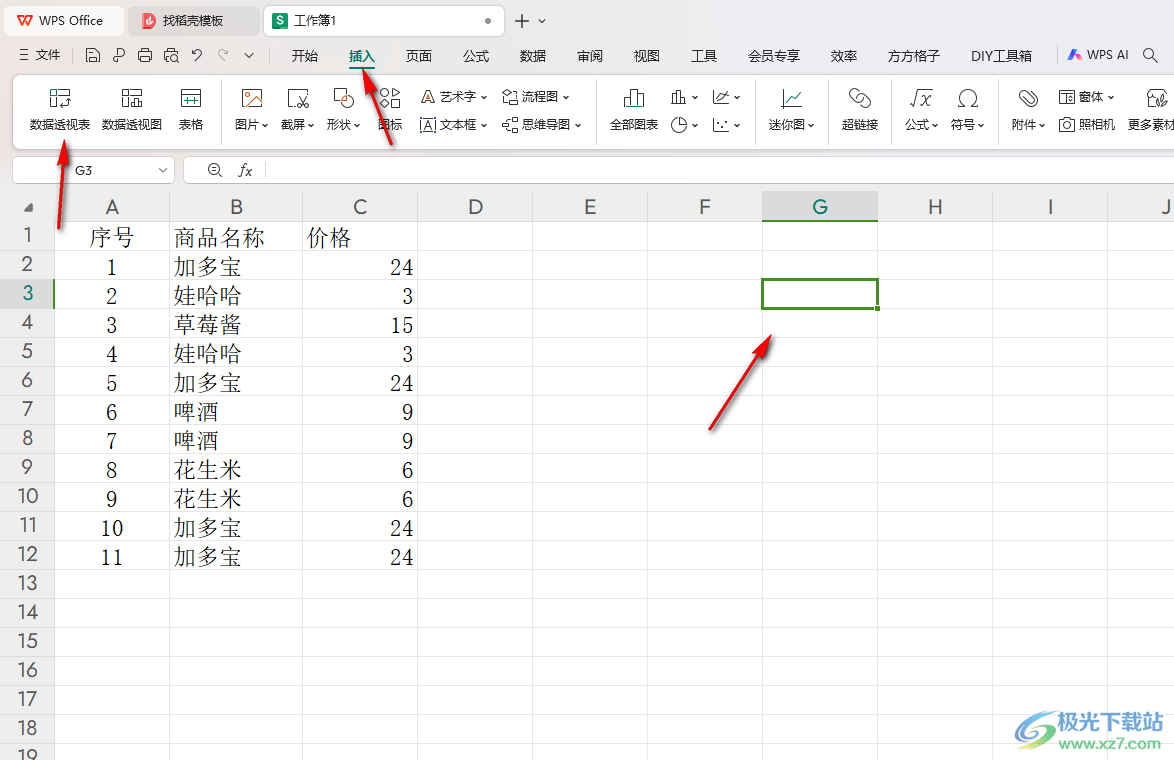Open the Shapes (形状) gallery
The image size is (1174, 760).
click(x=343, y=109)
